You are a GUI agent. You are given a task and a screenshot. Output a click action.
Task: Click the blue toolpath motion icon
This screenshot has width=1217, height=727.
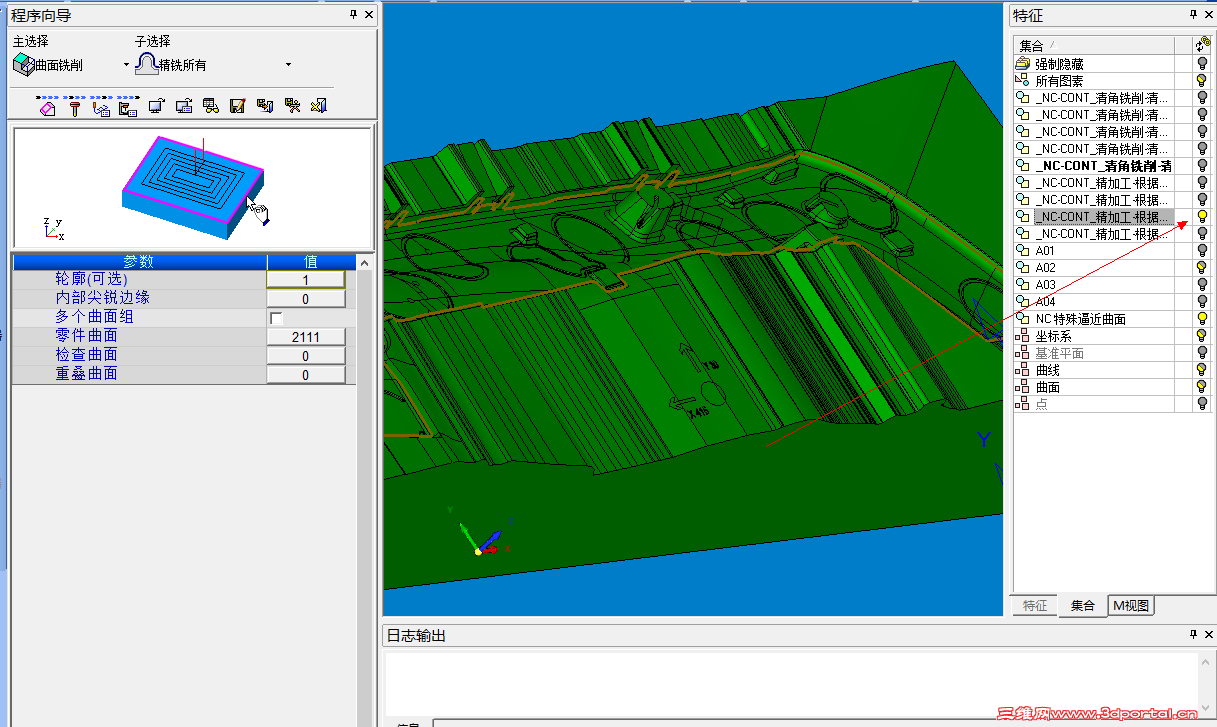[x=101, y=106]
